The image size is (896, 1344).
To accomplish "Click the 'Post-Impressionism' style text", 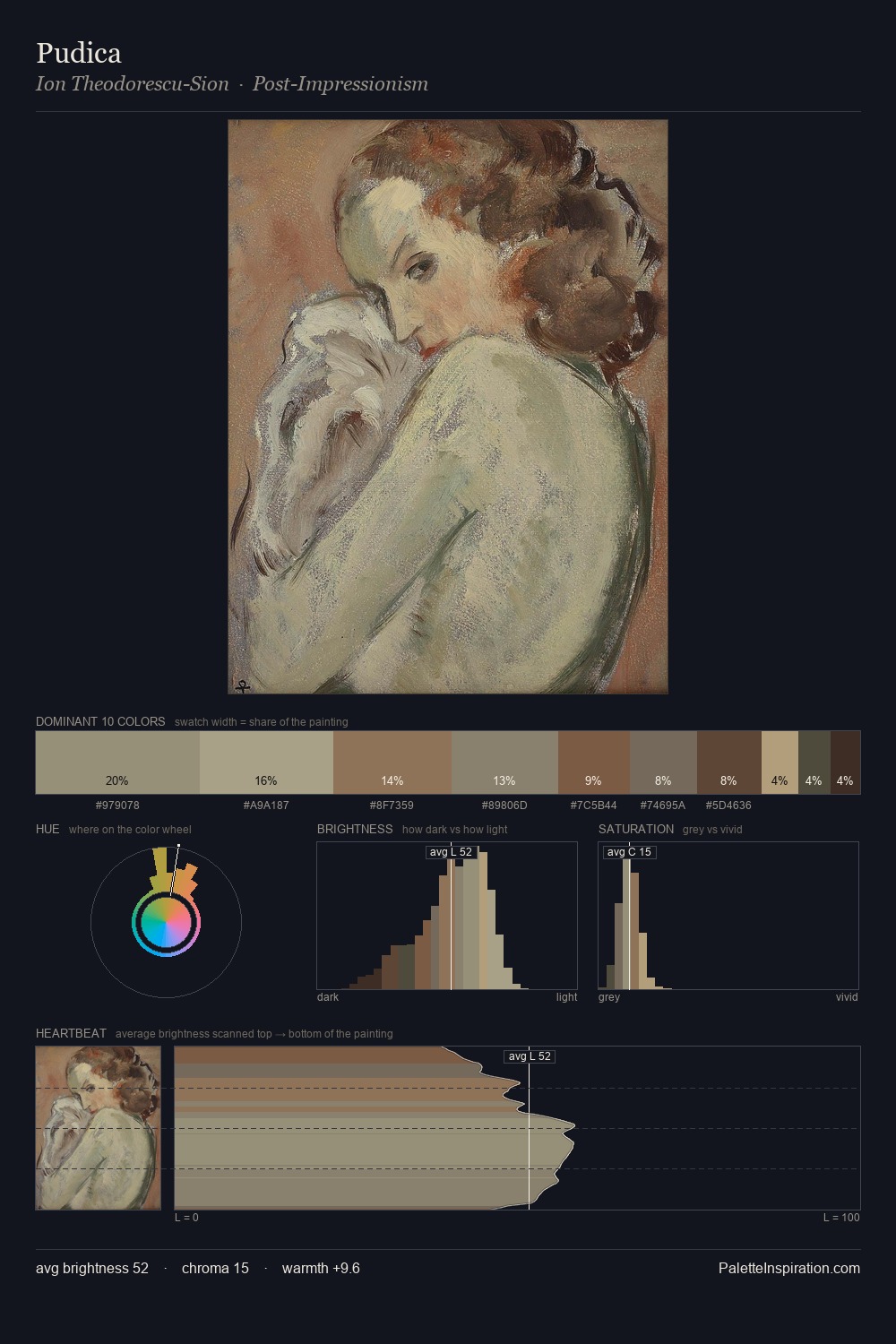I will [x=340, y=84].
